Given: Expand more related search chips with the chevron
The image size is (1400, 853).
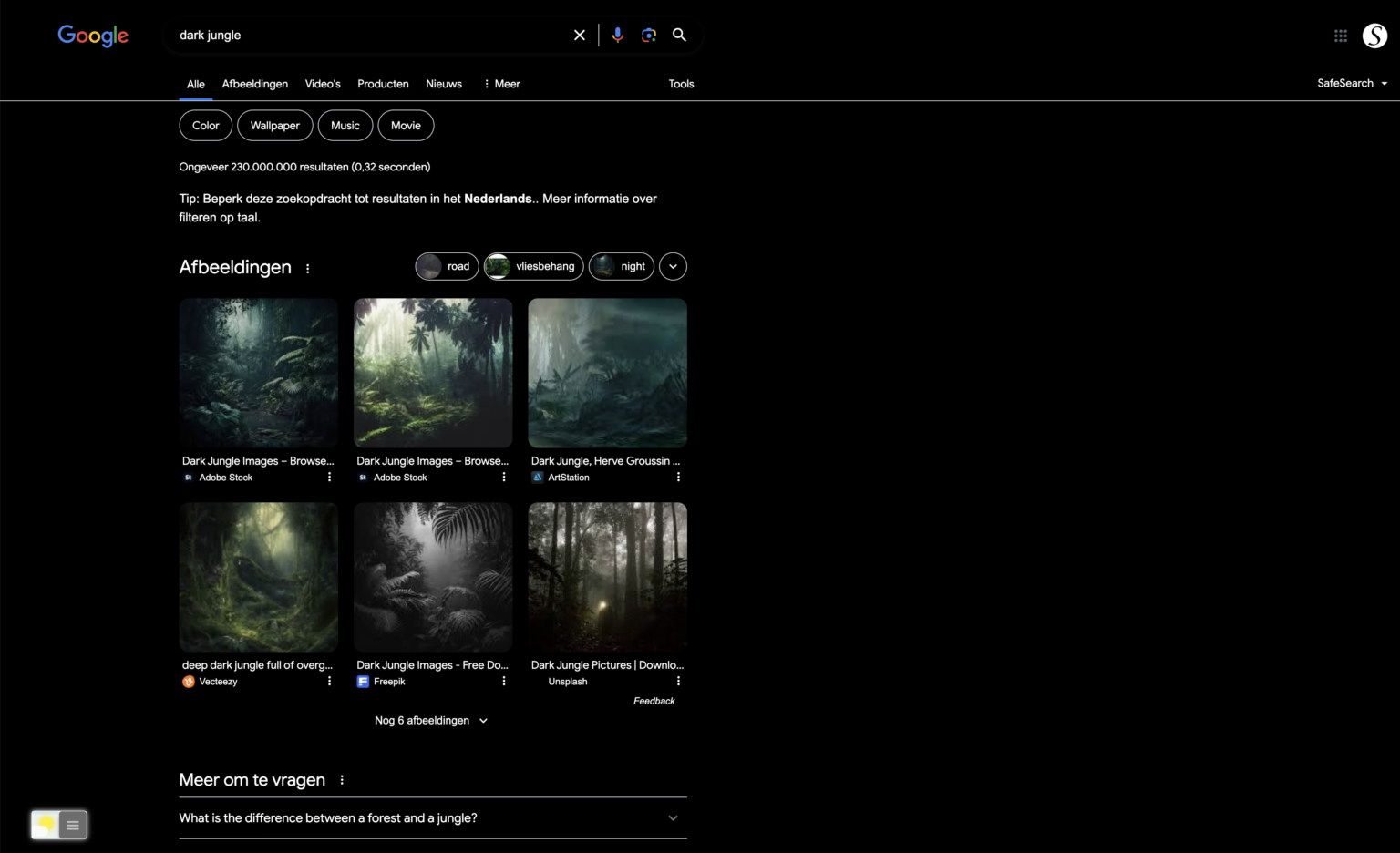Looking at the screenshot, I should click(673, 266).
